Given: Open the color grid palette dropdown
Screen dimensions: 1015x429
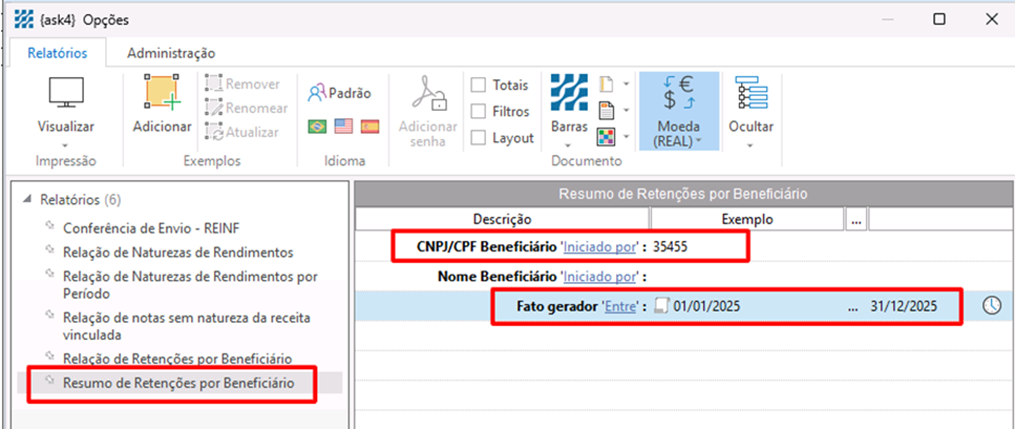Looking at the screenshot, I should 613,135.
